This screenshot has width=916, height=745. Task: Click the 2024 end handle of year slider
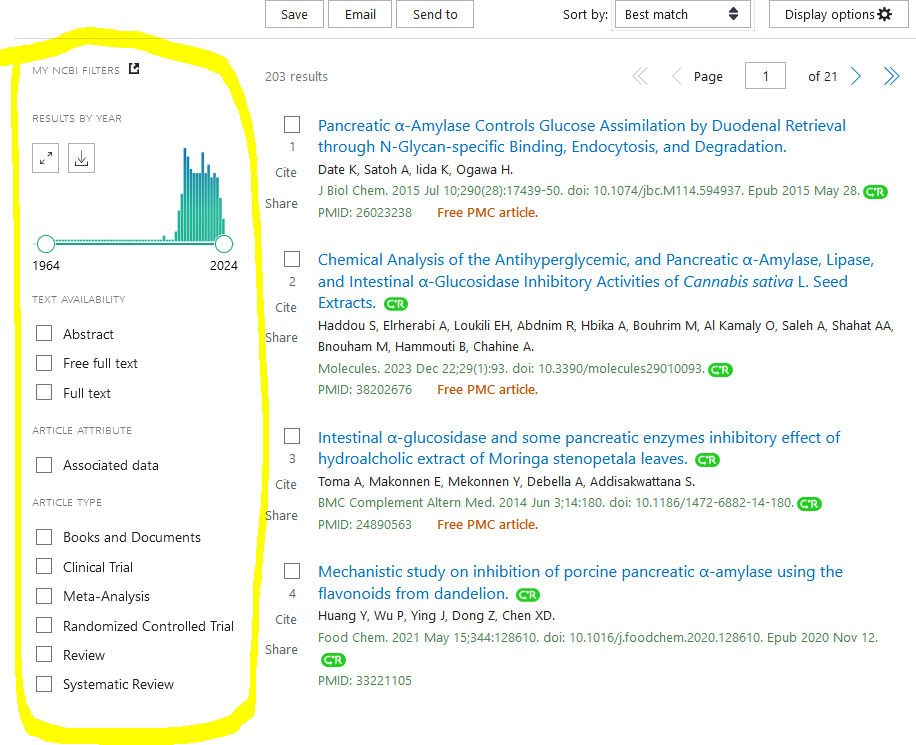(224, 243)
